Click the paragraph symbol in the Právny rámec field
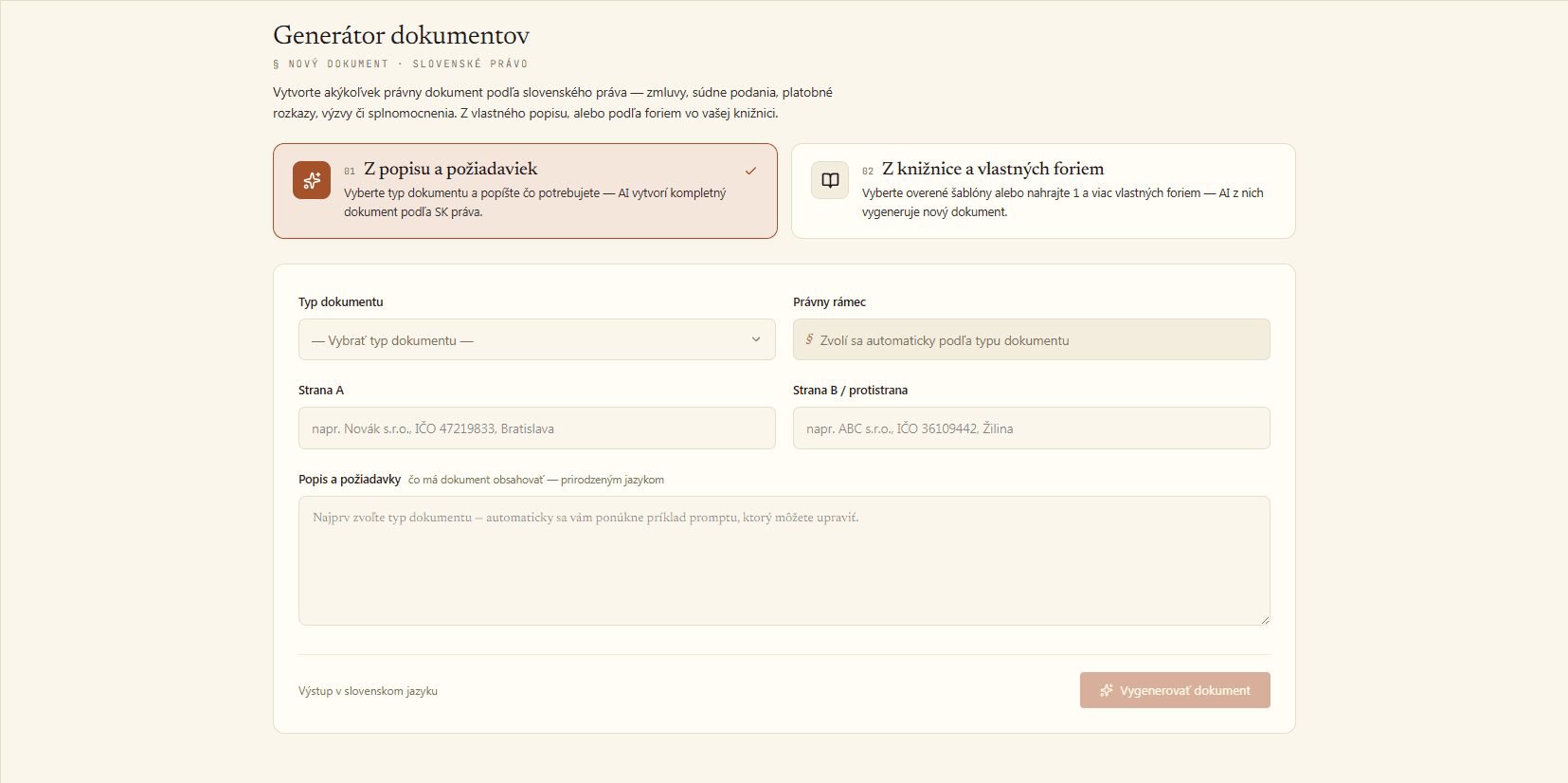The width and height of the screenshot is (1568, 783). pyautogui.click(x=809, y=339)
